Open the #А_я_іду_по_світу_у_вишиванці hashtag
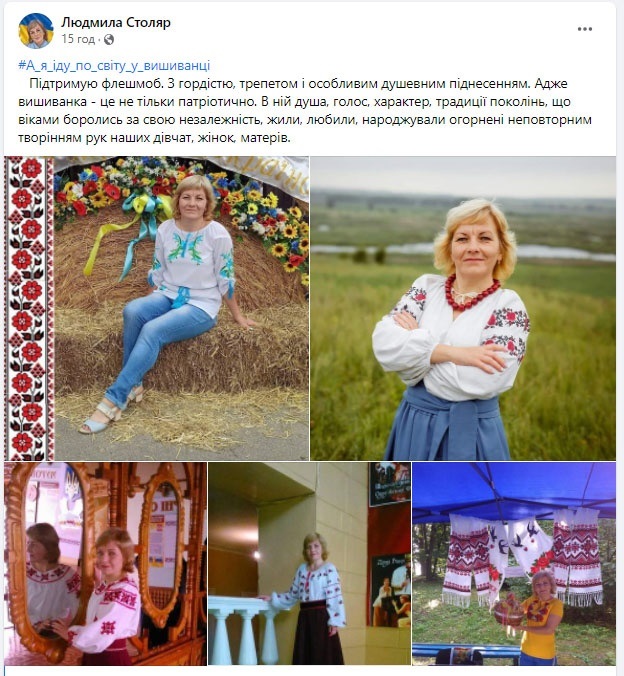This screenshot has height=676, width=624. click(x=114, y=66)
